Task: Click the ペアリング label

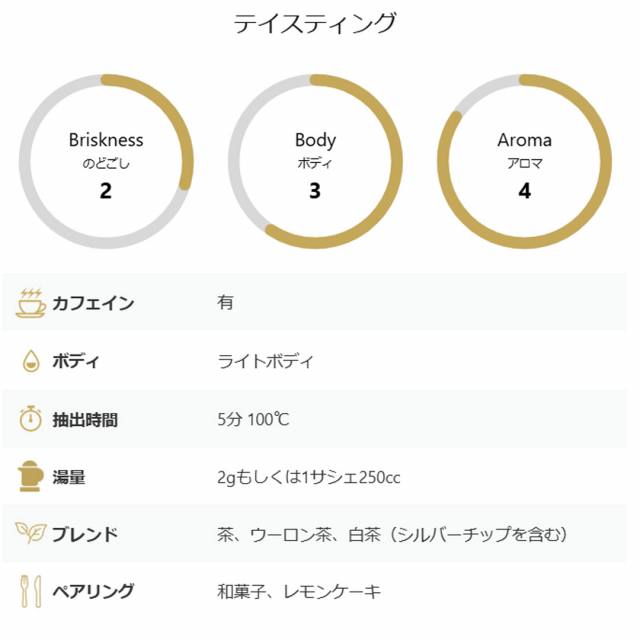Action: click(93, 591)
